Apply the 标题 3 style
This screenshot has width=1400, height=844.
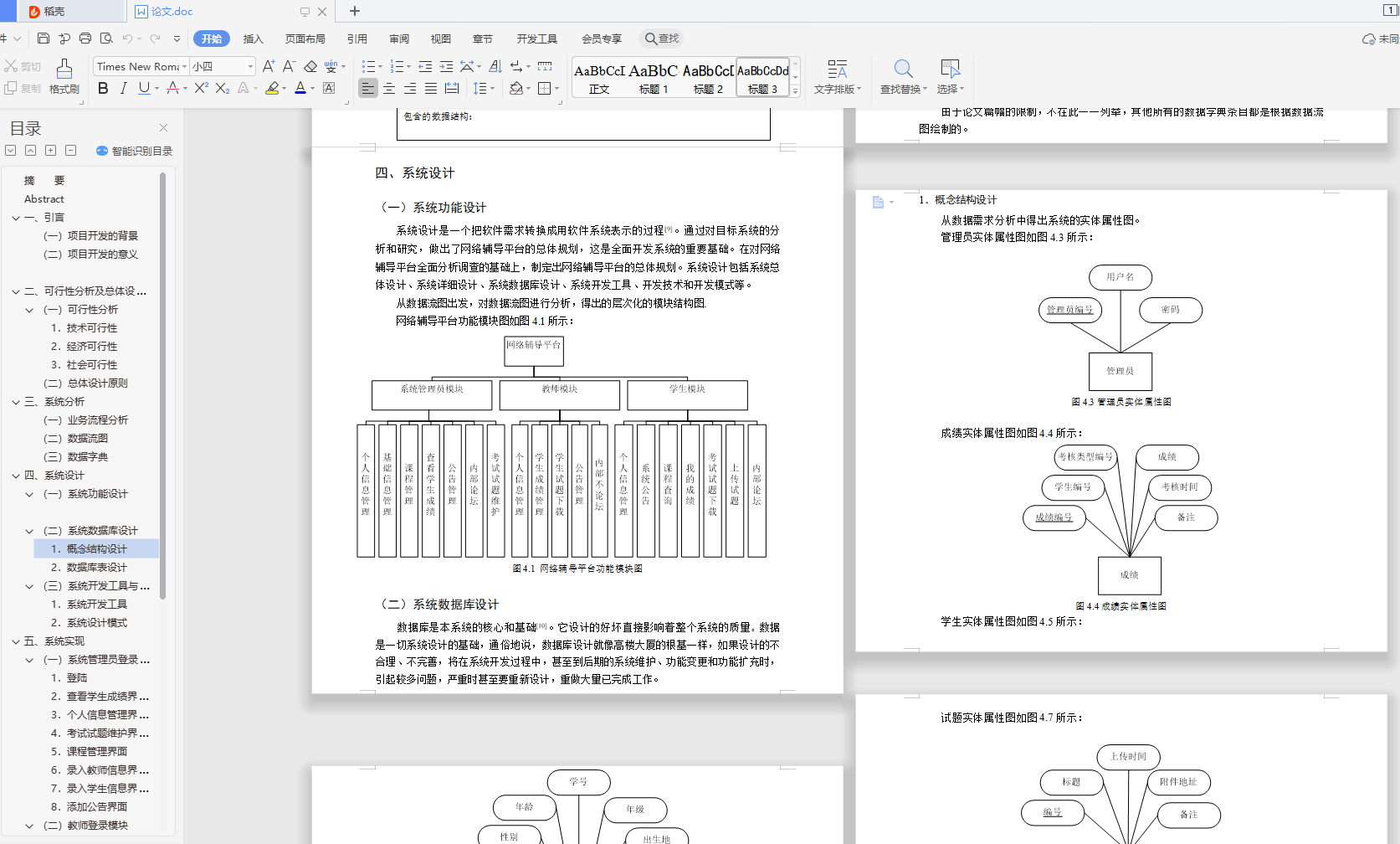click(762, 78)
